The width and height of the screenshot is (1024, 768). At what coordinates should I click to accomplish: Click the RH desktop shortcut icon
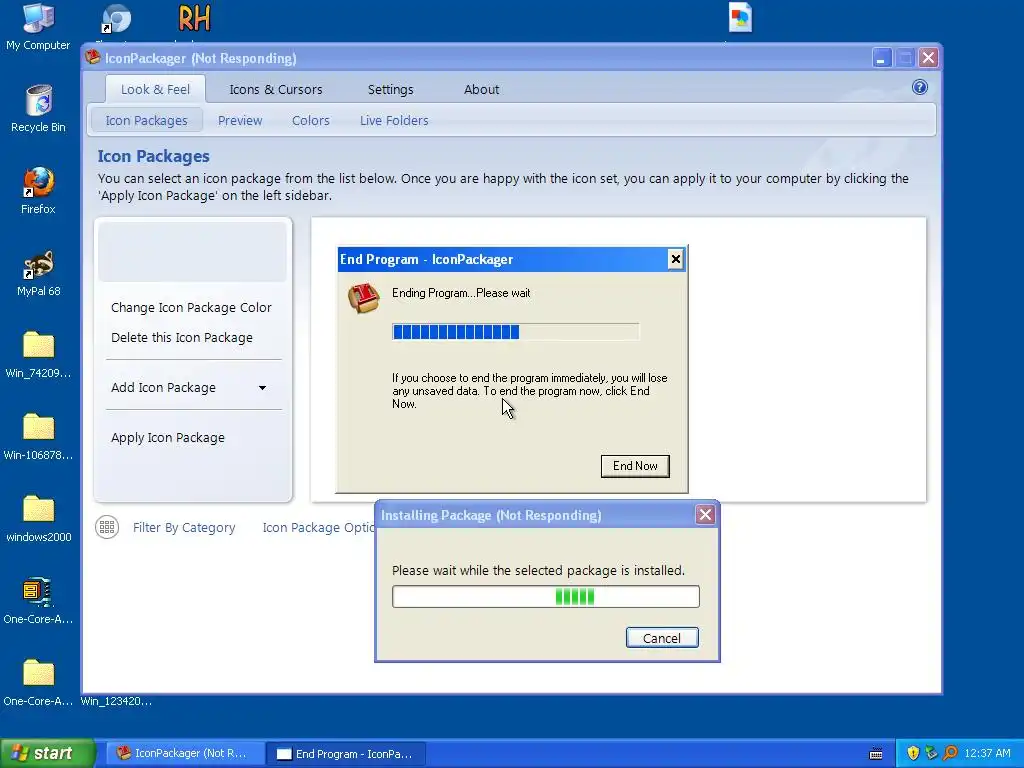point(195,18)
